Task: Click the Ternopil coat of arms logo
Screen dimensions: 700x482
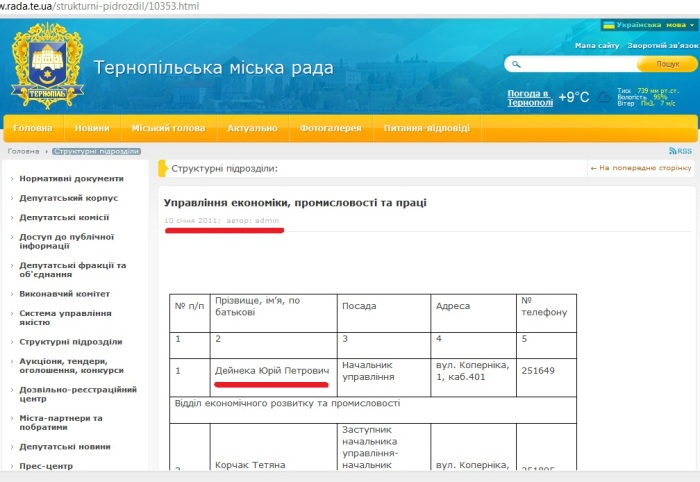Action: point(47,66)
